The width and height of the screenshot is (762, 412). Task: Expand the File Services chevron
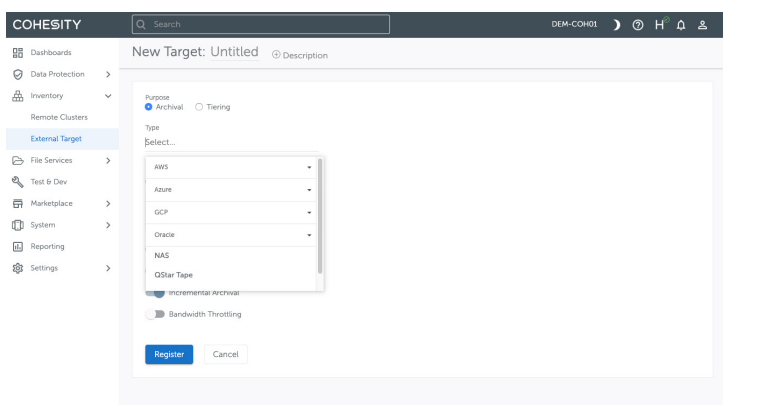click(x=108, y=160)
